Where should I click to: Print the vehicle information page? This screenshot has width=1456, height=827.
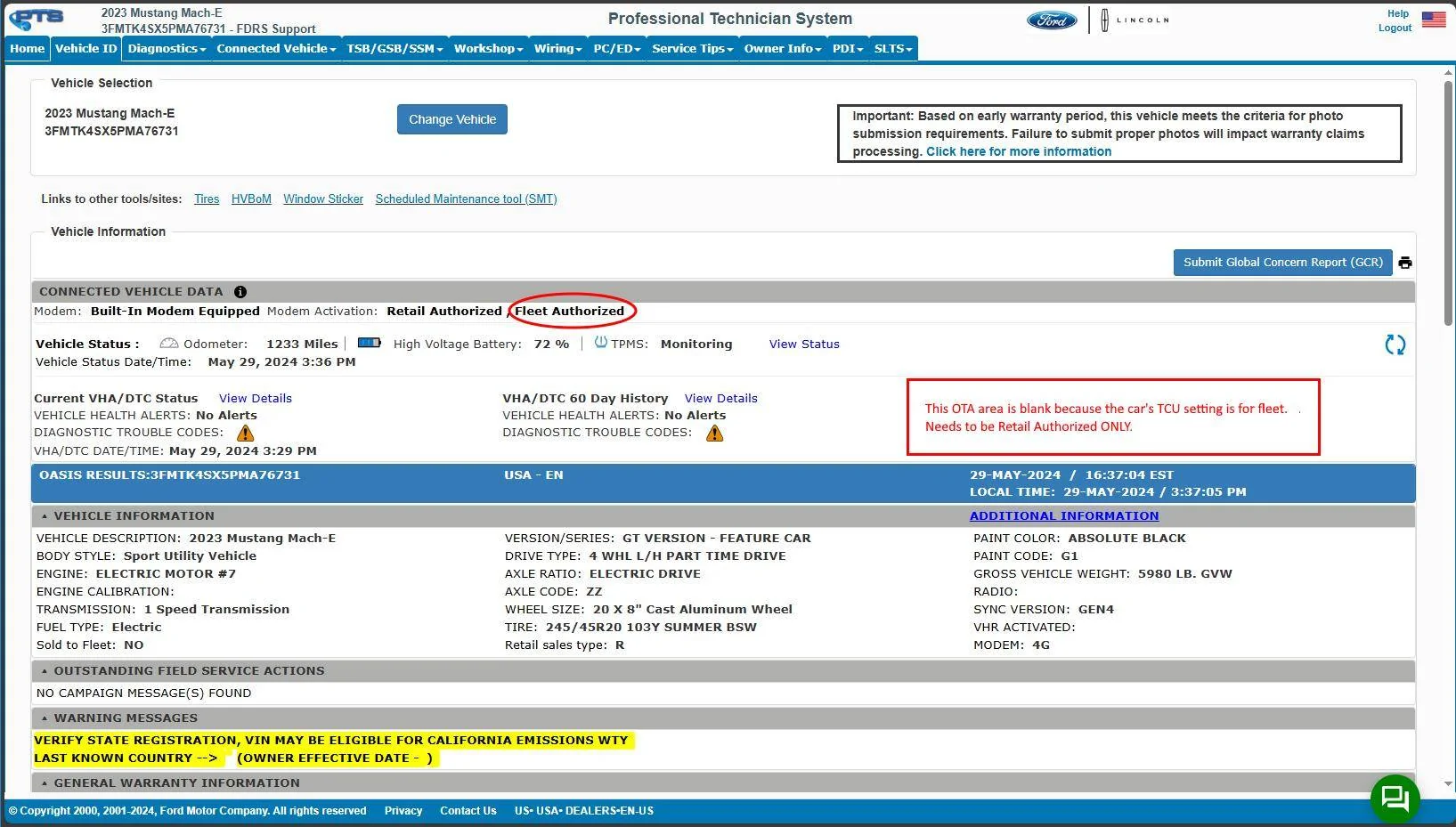(x=1405, y=263)
